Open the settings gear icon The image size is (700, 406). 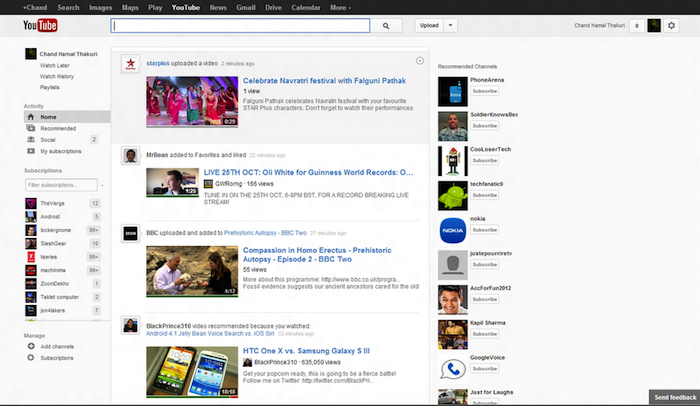[671, 25]
